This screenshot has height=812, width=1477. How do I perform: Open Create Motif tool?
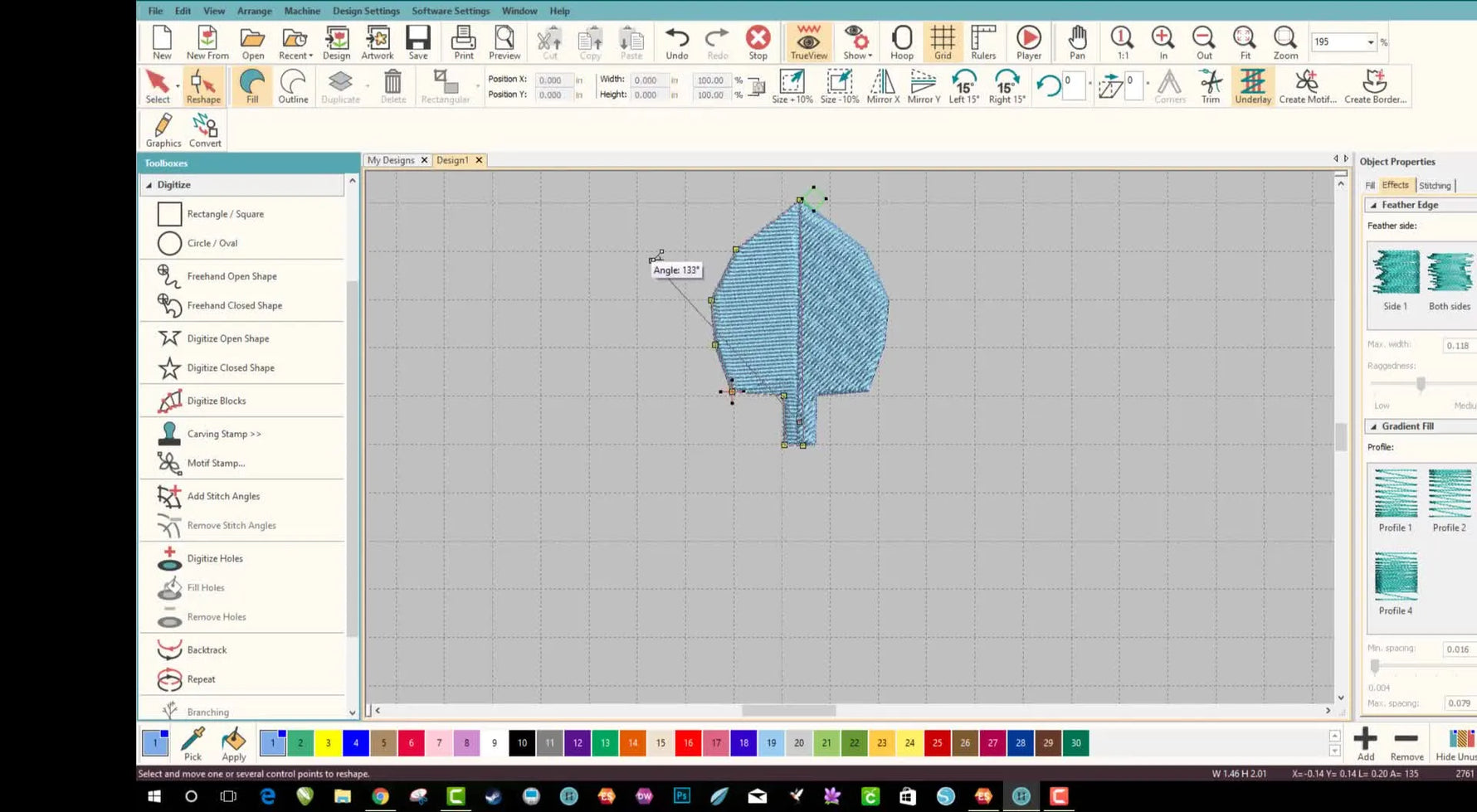[x=1307, y=86]
